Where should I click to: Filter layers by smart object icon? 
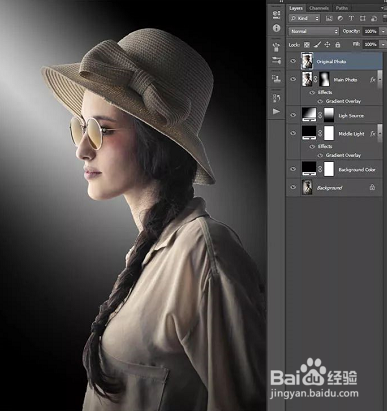coord(374,18)
